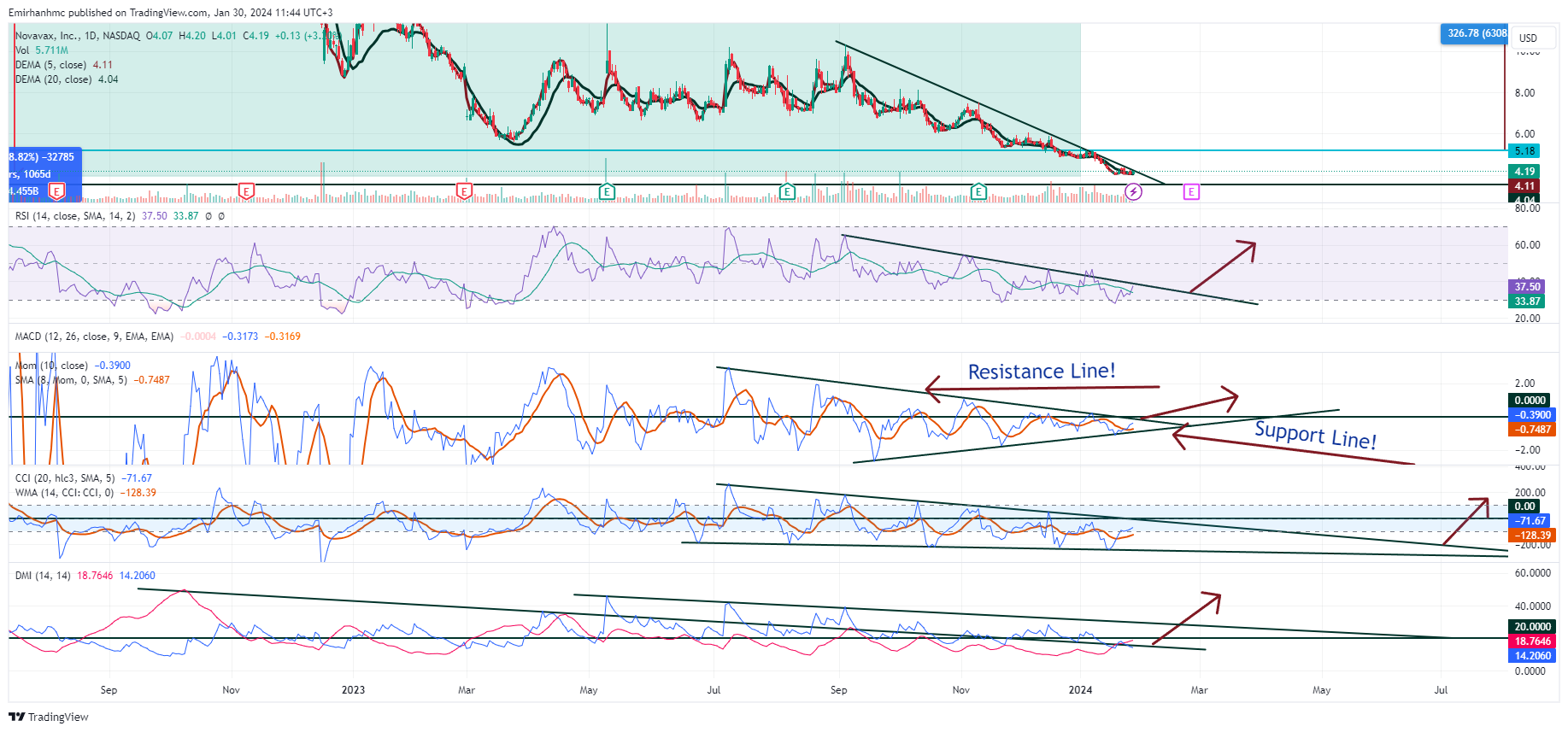Viewport: 1568px width, 732px height.
Task: Click the dark red 4.11 price label
Action: click(1525, 185)
